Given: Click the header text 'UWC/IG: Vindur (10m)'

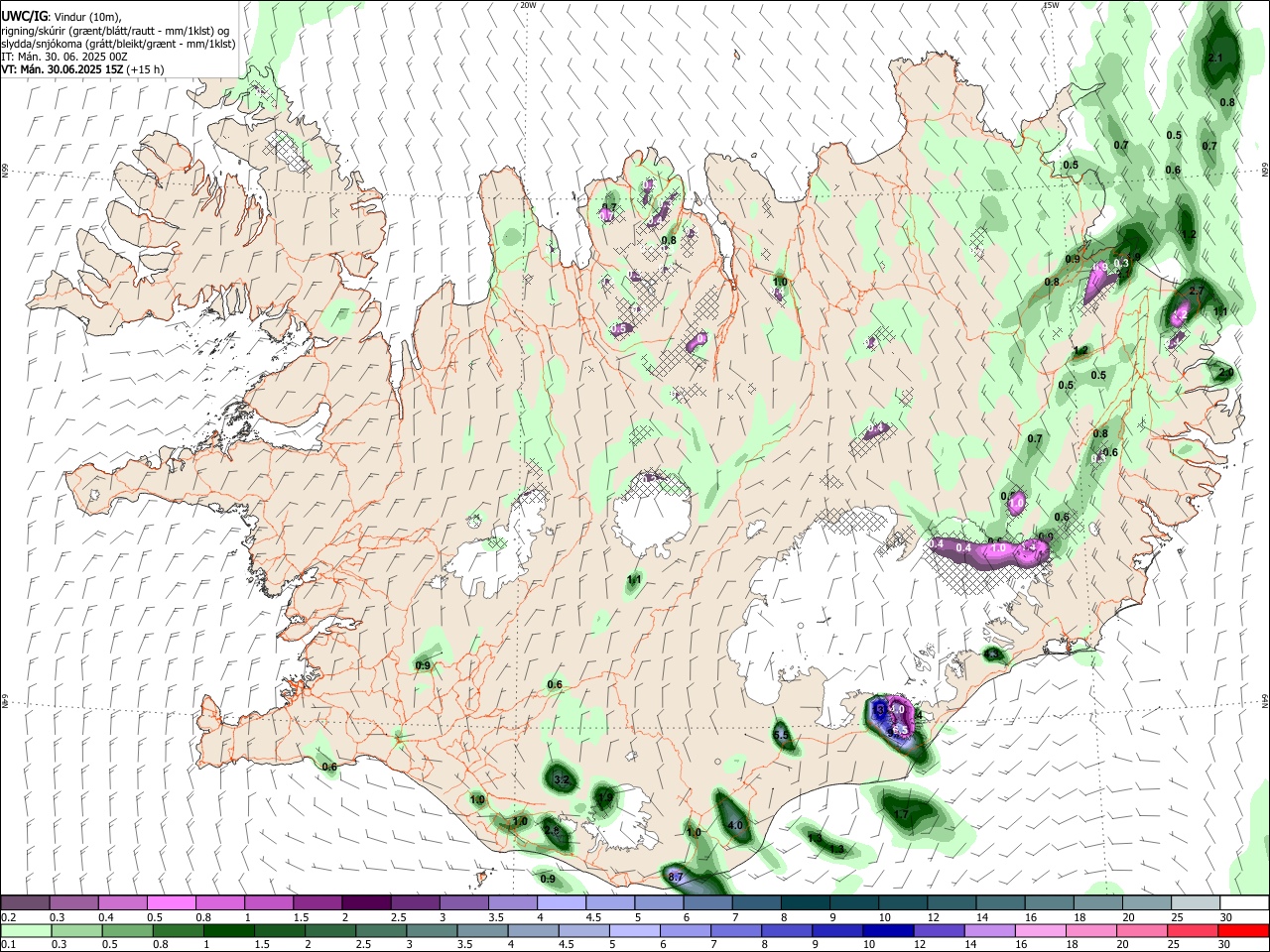Looking at the screenshot, I should point(62,16).
